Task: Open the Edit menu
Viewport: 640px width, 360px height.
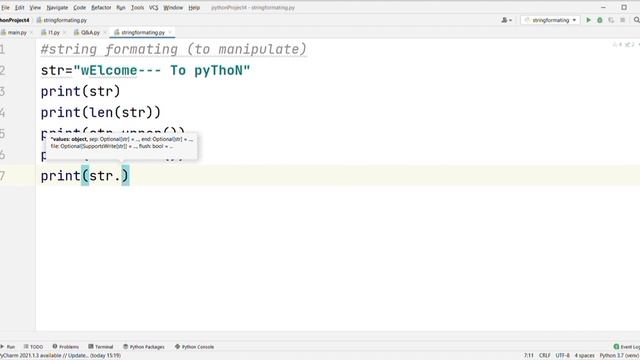Action: pos(20,7)
